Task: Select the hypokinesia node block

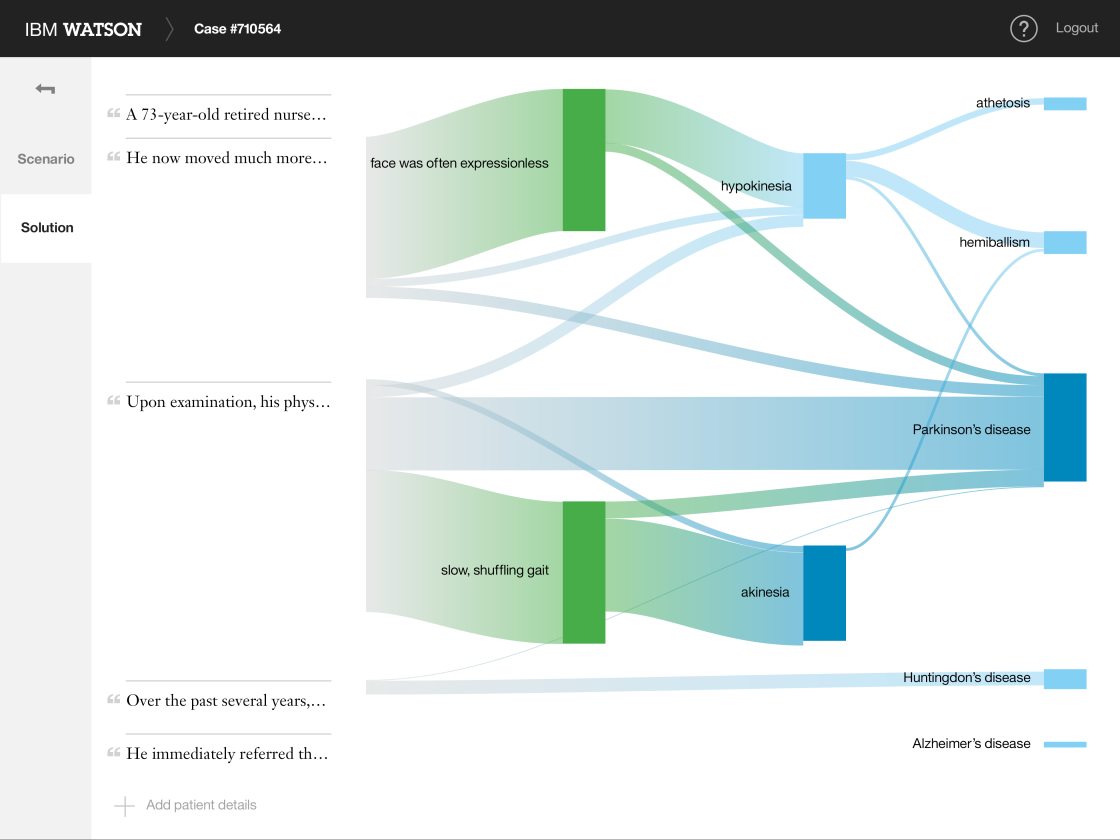Action: (824, 186)
